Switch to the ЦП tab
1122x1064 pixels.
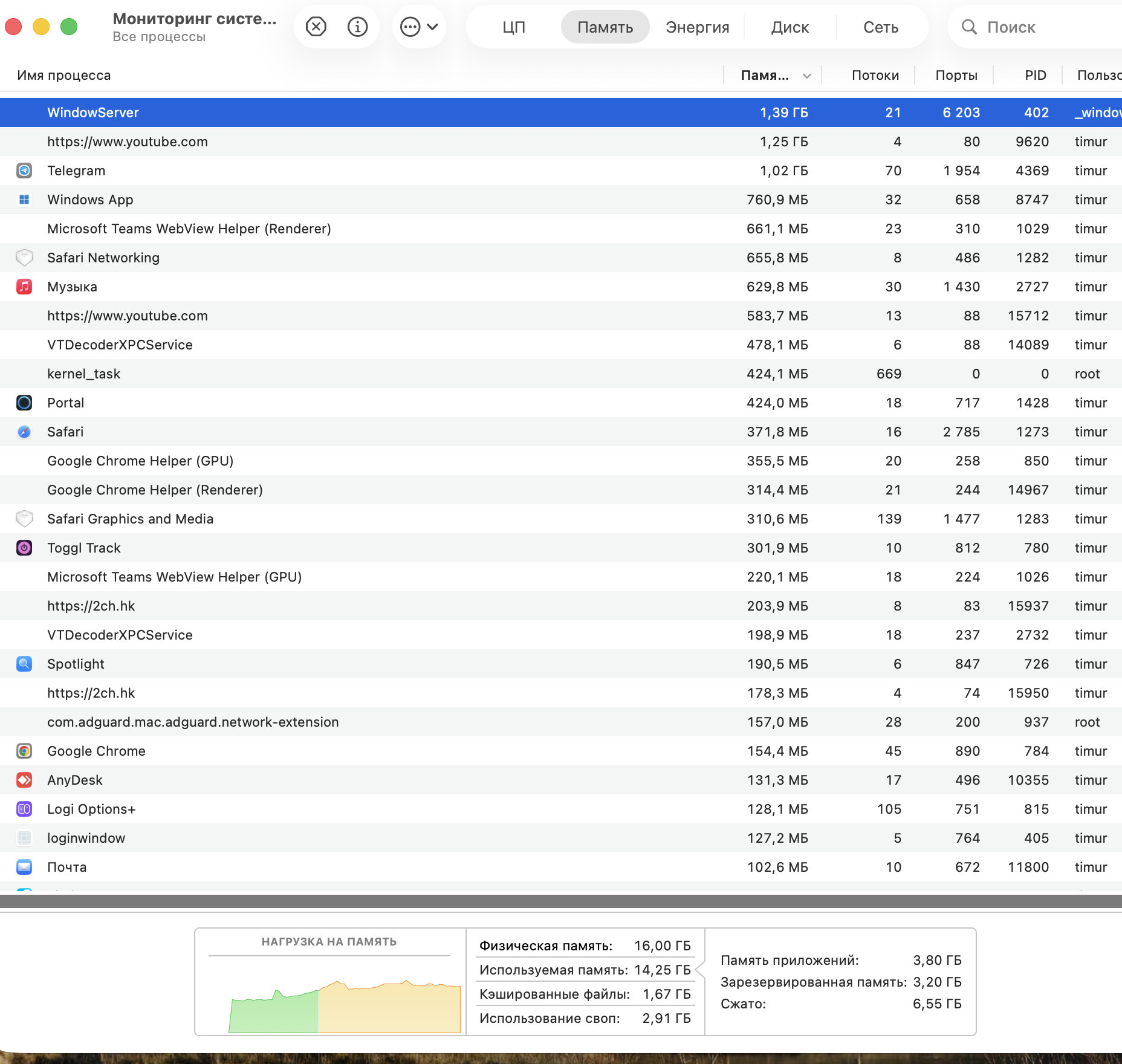click(x=513, y=27)
